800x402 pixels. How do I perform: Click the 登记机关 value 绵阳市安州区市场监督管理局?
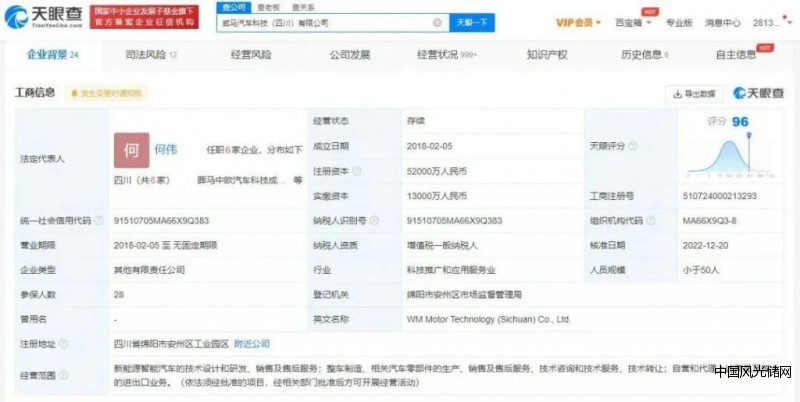(464, 294)
